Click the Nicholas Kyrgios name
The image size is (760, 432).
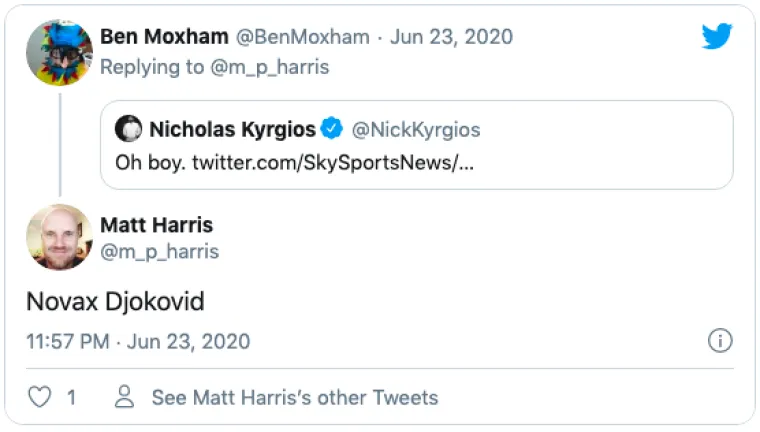(x=232, y=129)
